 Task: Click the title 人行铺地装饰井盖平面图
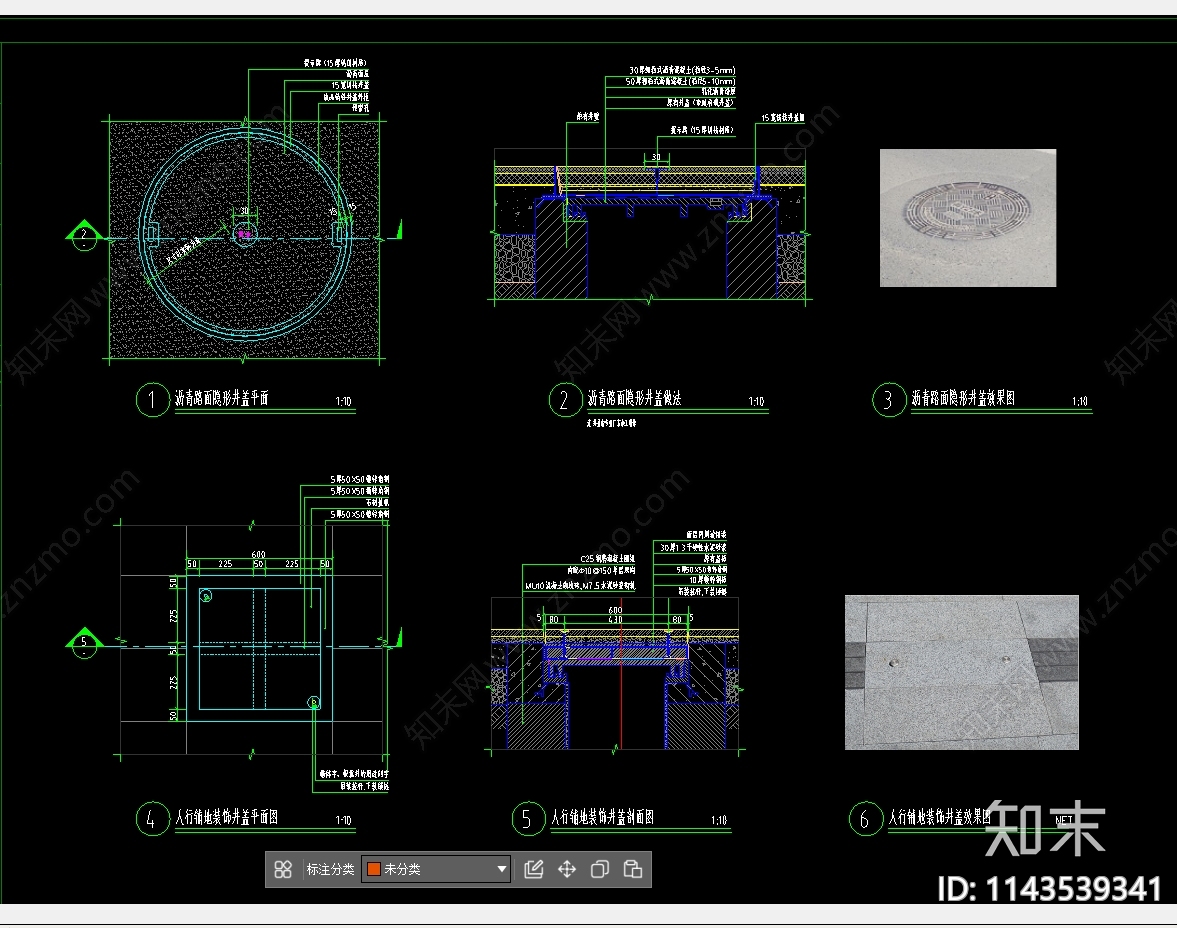pos(226,818)
